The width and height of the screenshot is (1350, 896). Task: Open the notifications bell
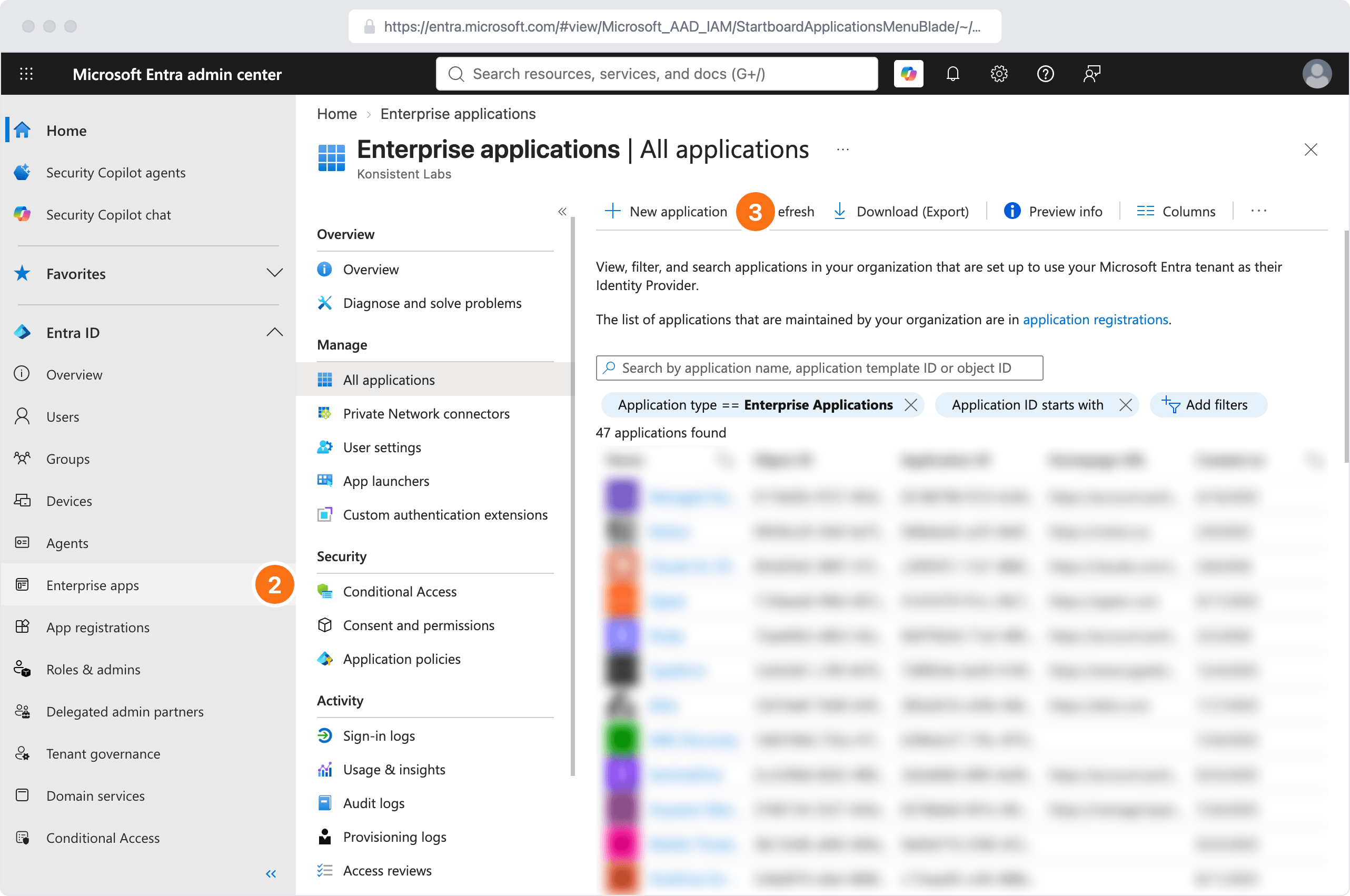[x=953, y=74]
